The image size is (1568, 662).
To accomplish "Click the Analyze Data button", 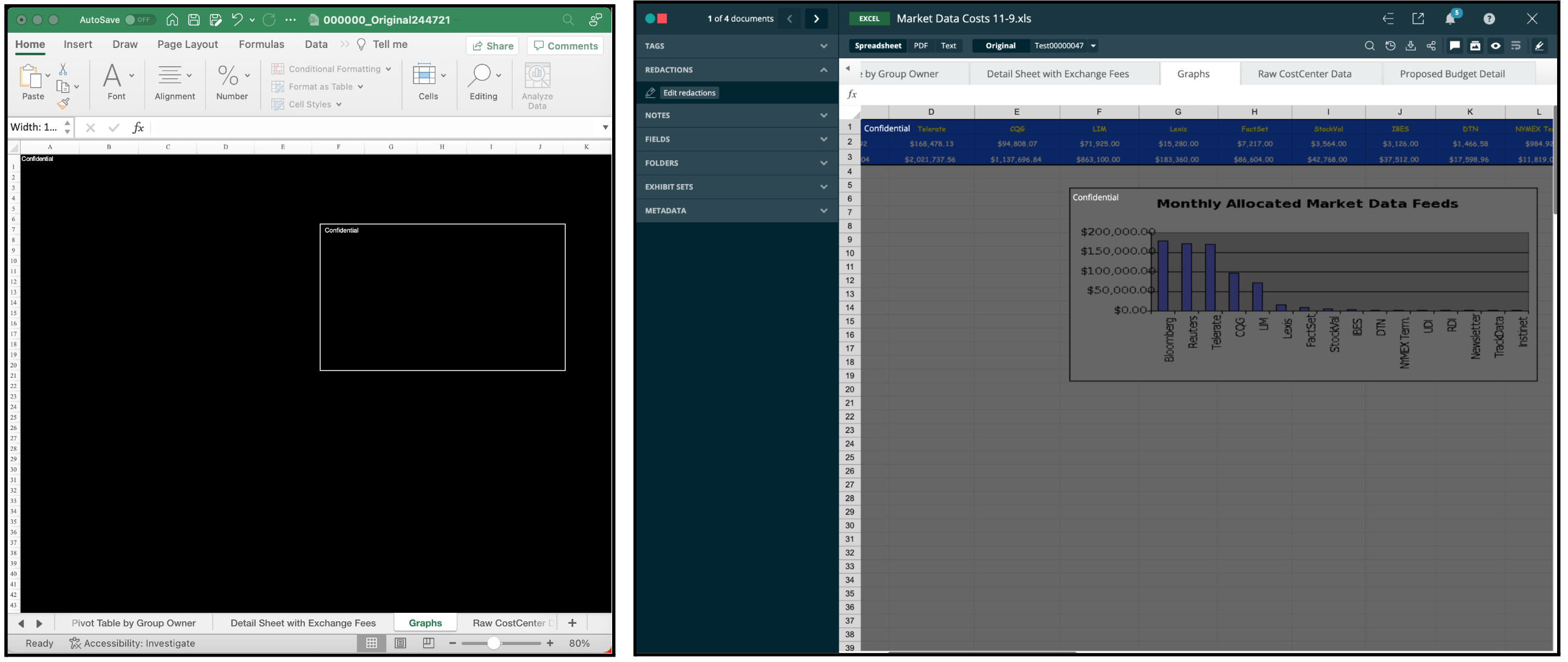I will (537, 86).
